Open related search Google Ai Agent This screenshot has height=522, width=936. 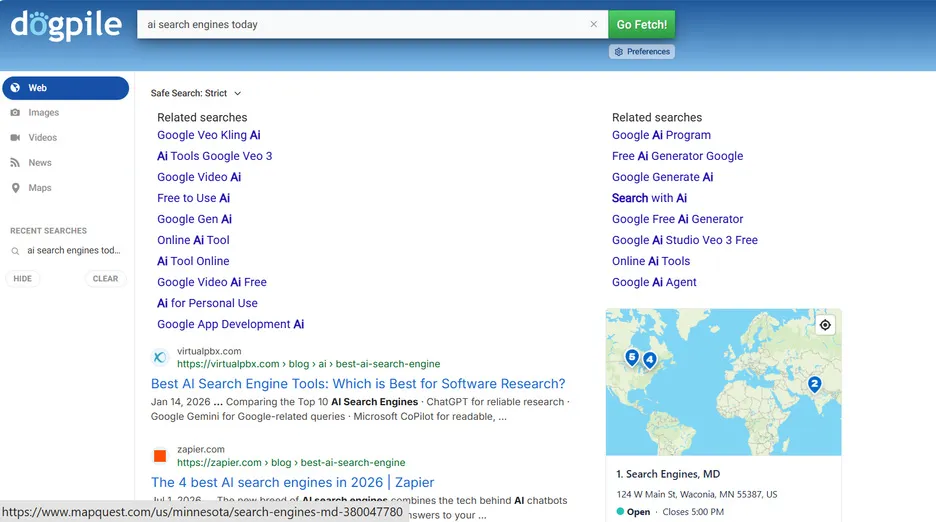[654, 282]
